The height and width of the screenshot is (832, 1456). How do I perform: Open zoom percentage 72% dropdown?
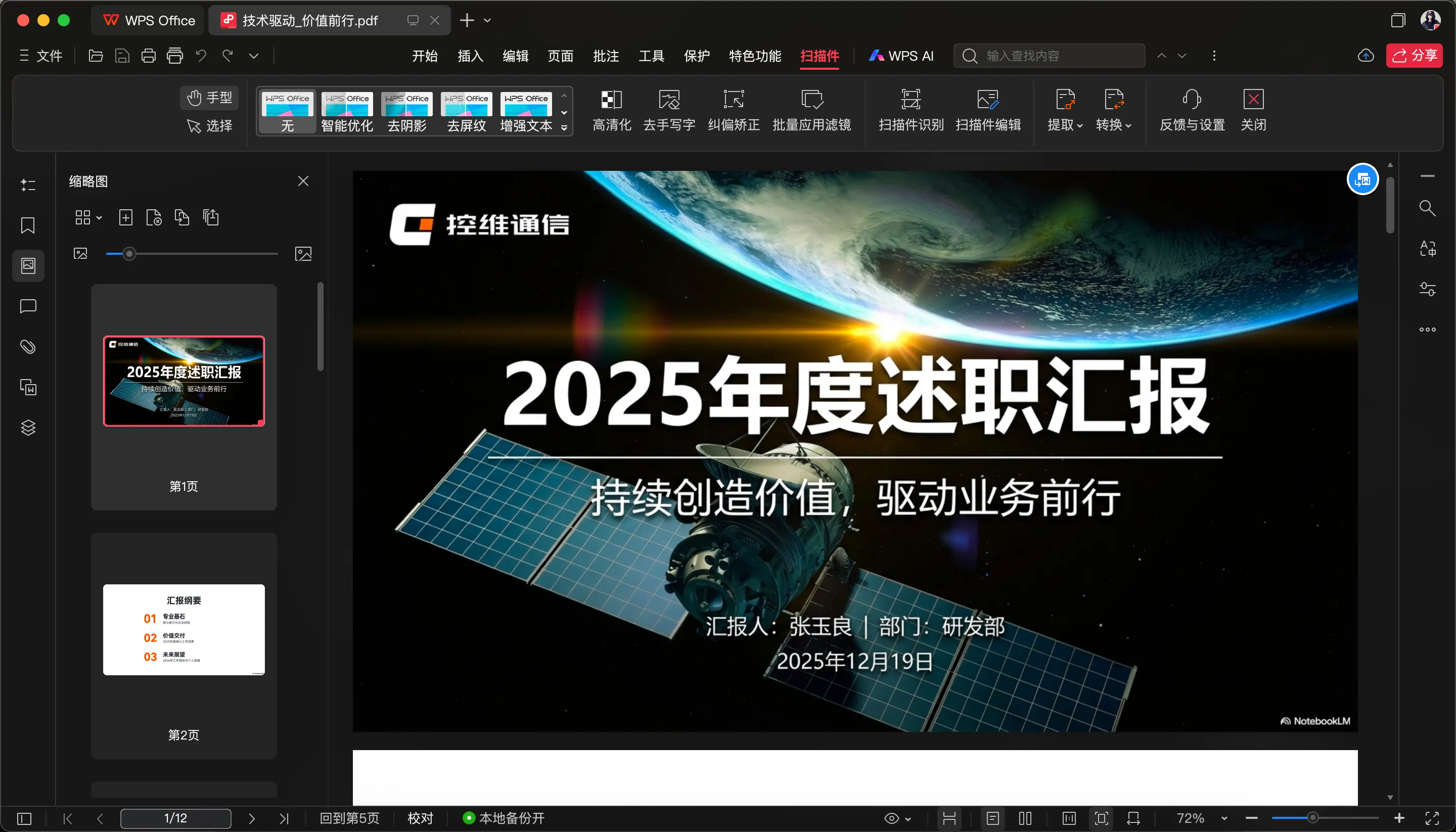point(1224,818)
